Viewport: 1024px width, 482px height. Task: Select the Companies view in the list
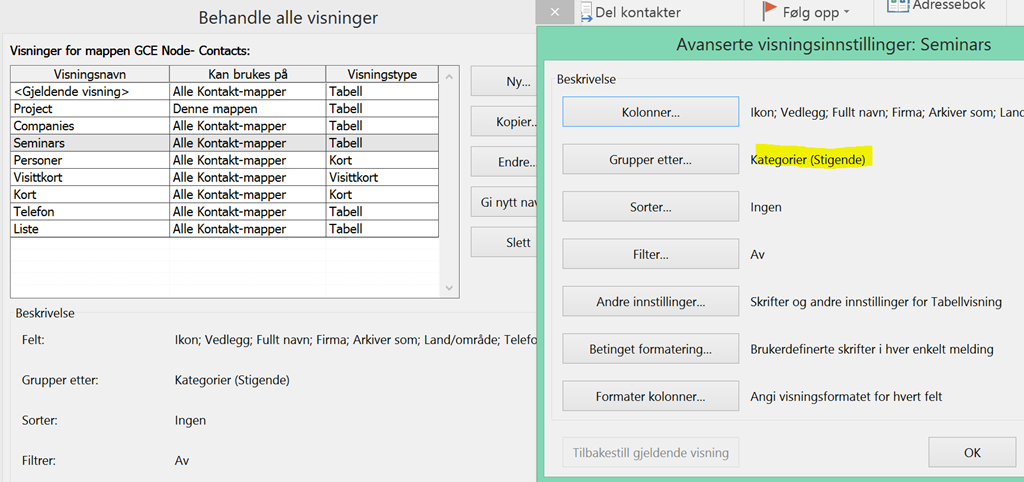90,126
